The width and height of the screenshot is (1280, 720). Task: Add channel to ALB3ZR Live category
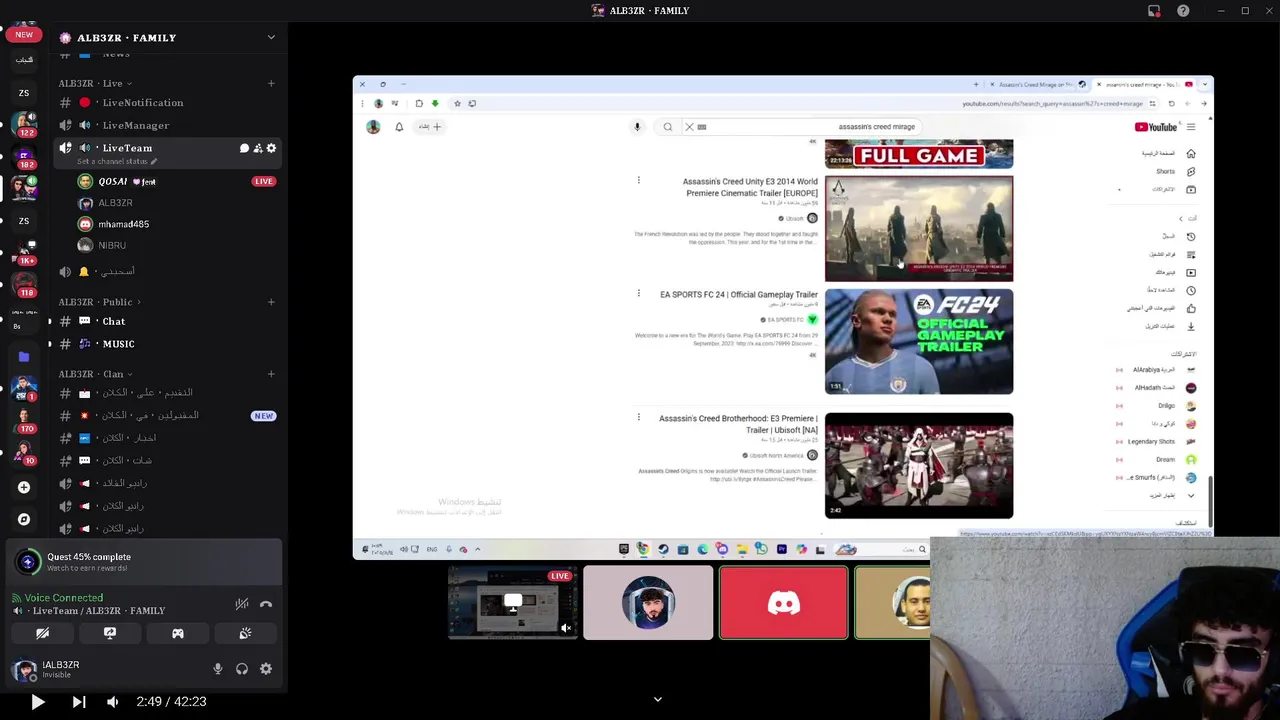[x=271, y=83]
